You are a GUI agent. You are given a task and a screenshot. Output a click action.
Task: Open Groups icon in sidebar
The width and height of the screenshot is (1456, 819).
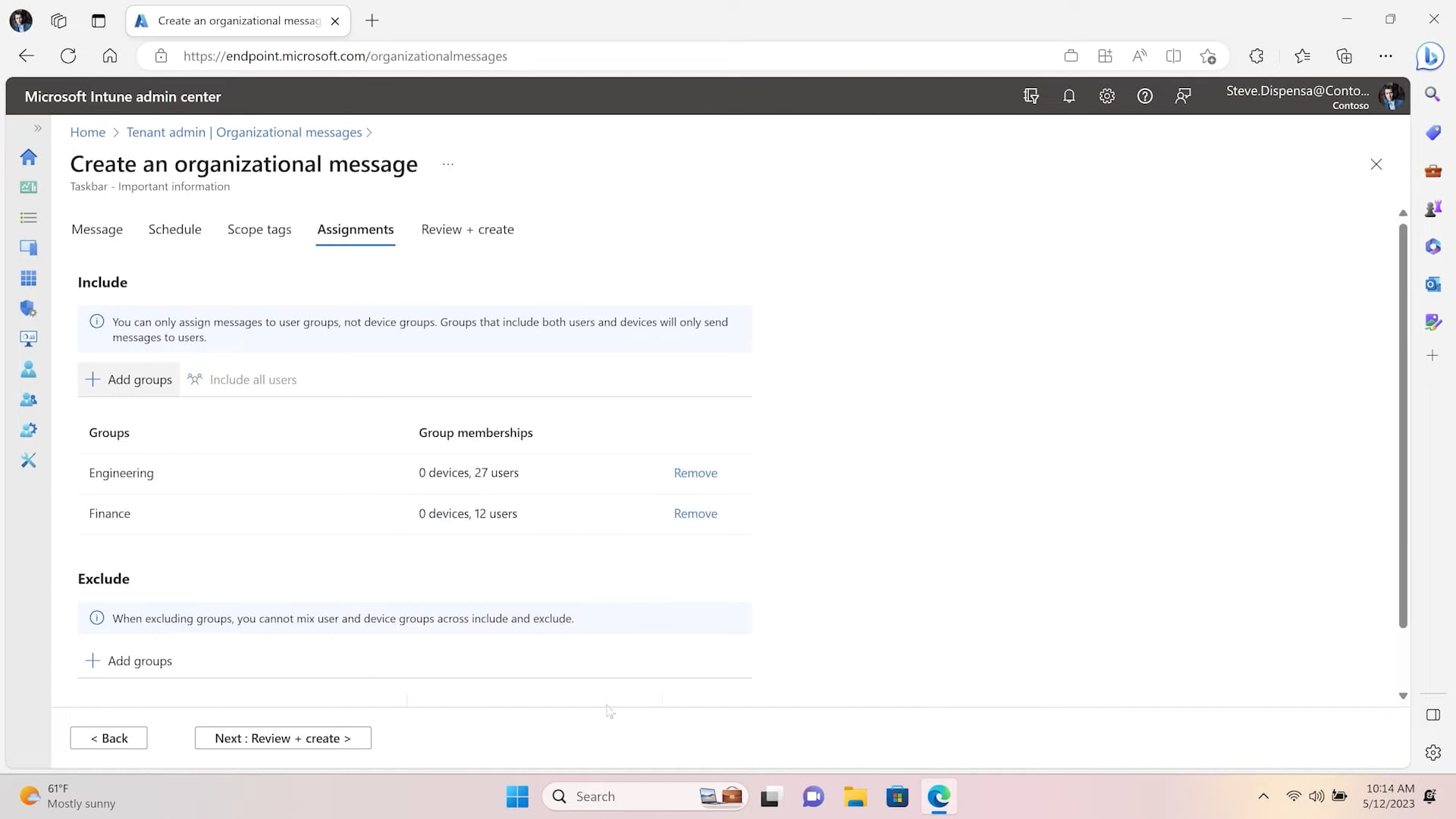28,400
